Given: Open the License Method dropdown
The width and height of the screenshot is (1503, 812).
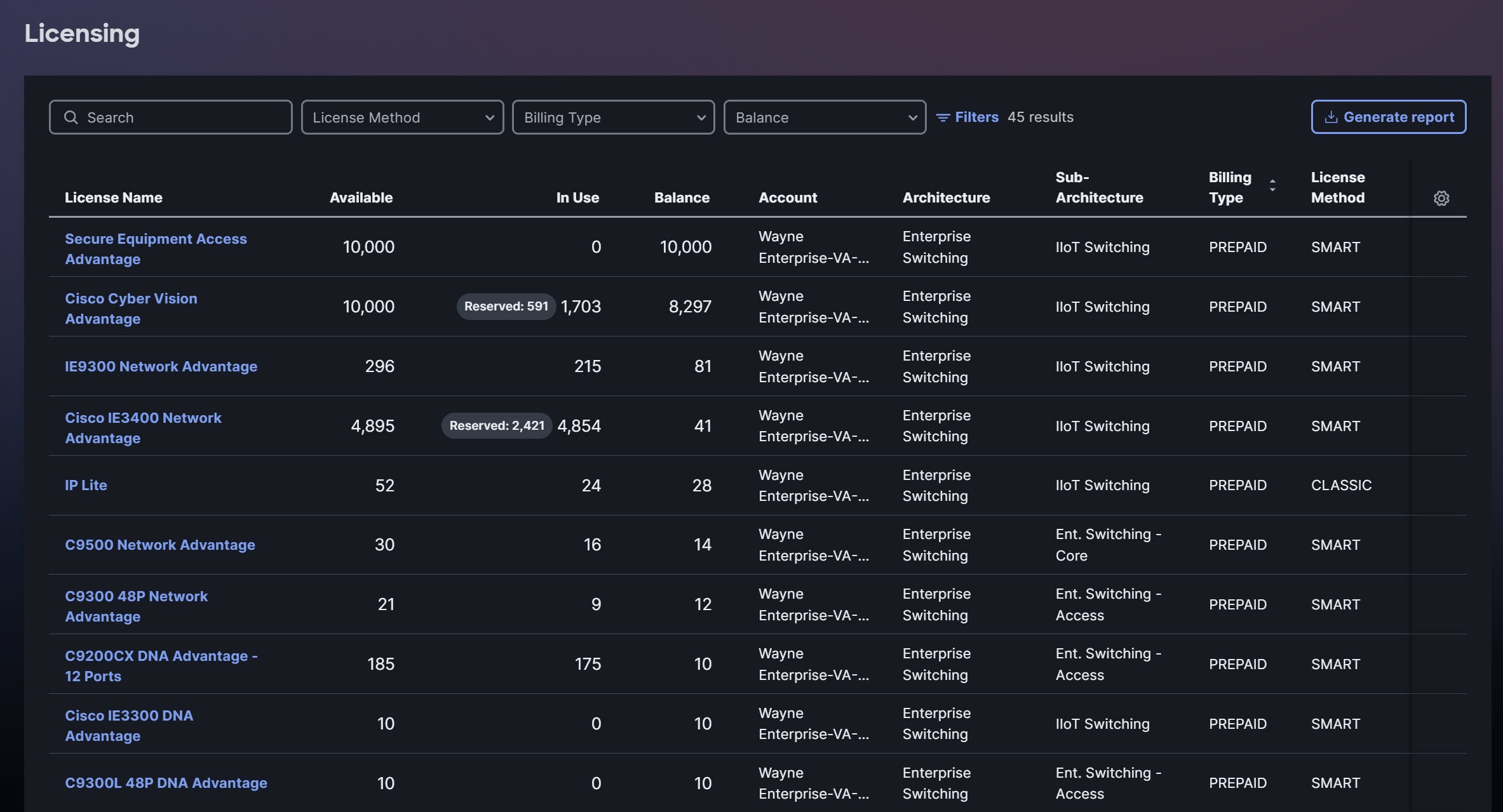Looking at the screenshot, I should pyautogui.click(x=402, y=117).
